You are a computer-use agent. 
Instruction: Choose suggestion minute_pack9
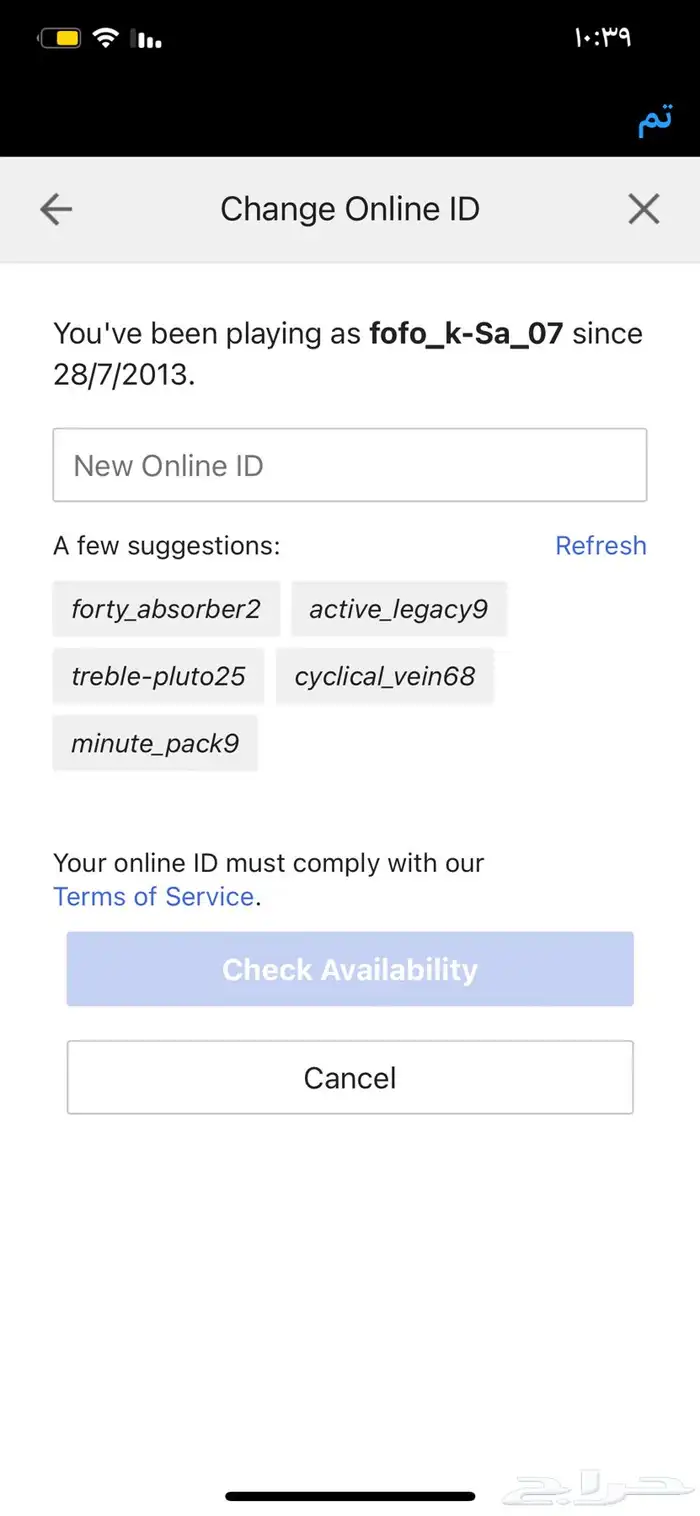(155, 743)
